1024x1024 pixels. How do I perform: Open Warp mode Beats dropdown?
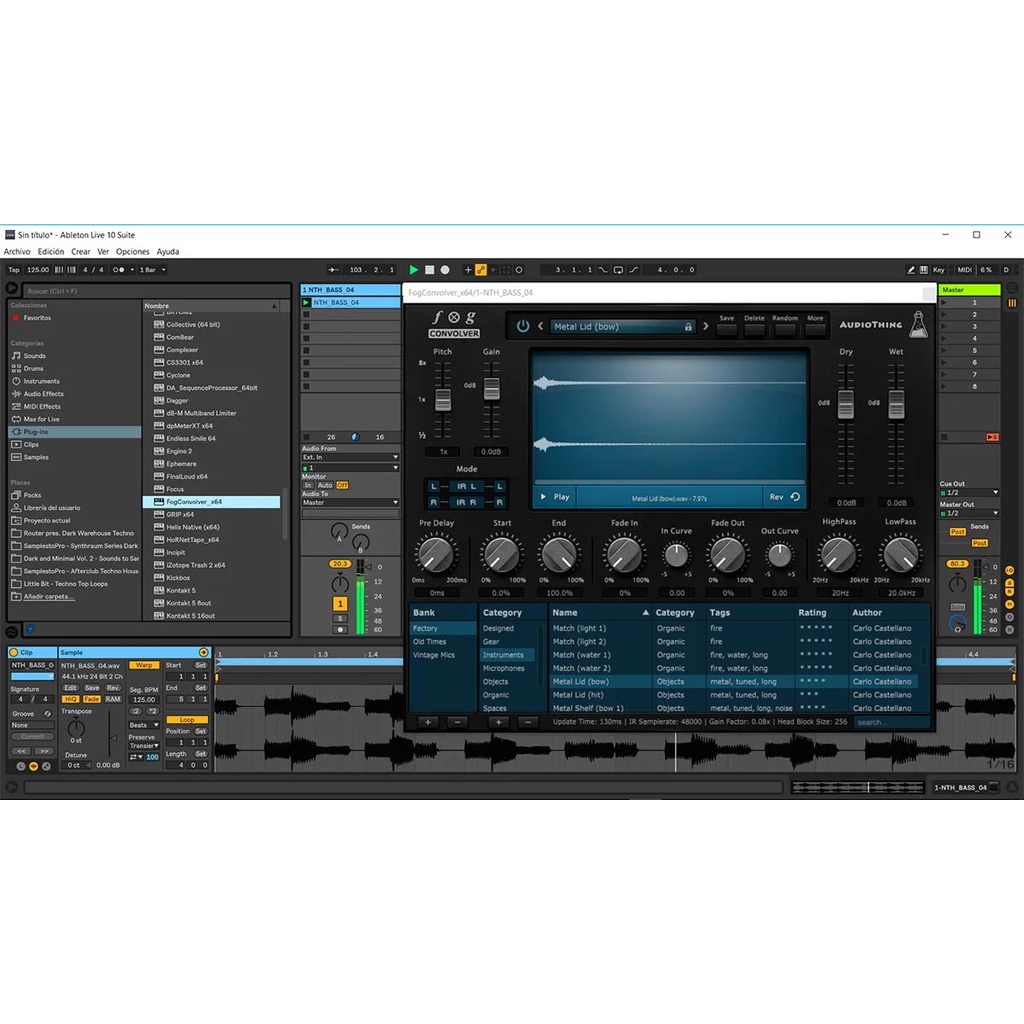[144, 725]
